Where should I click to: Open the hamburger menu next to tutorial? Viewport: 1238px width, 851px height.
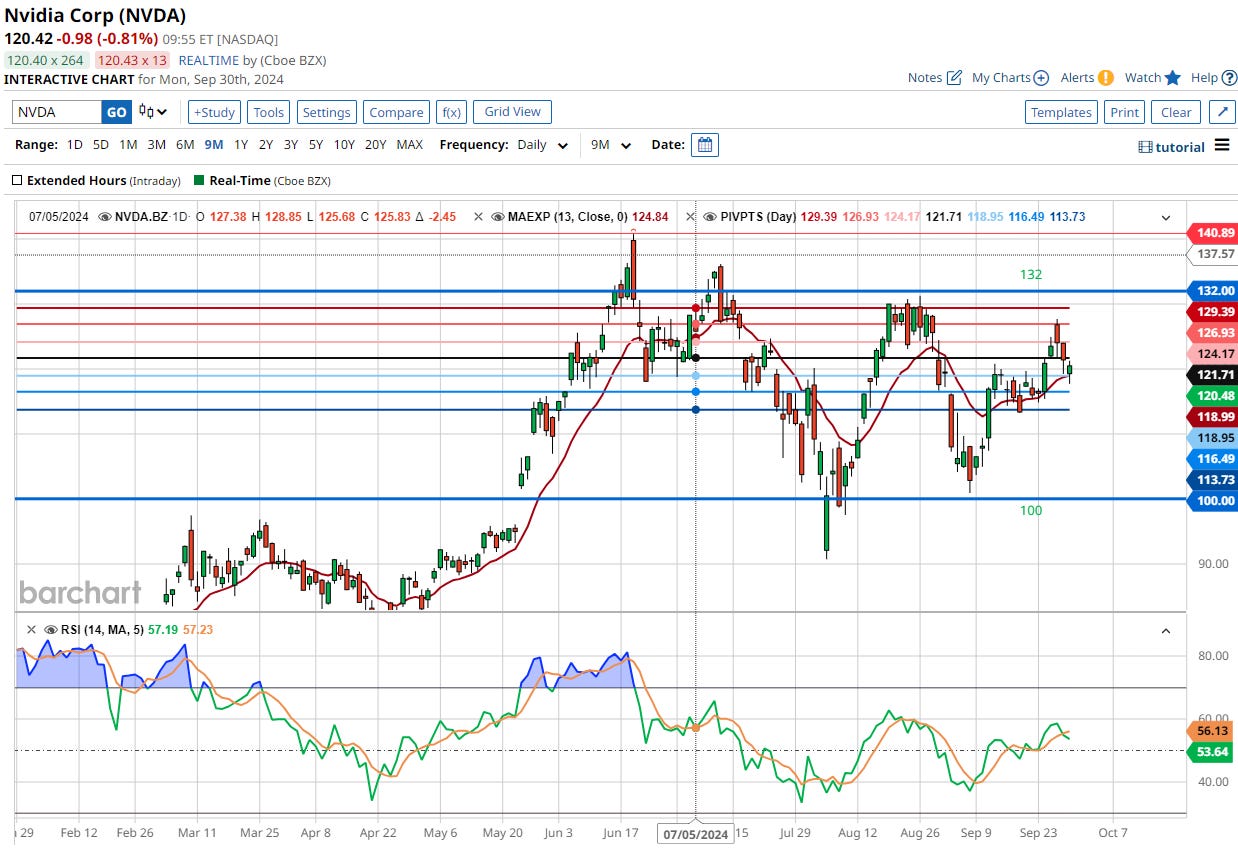tap(1222, 146)
